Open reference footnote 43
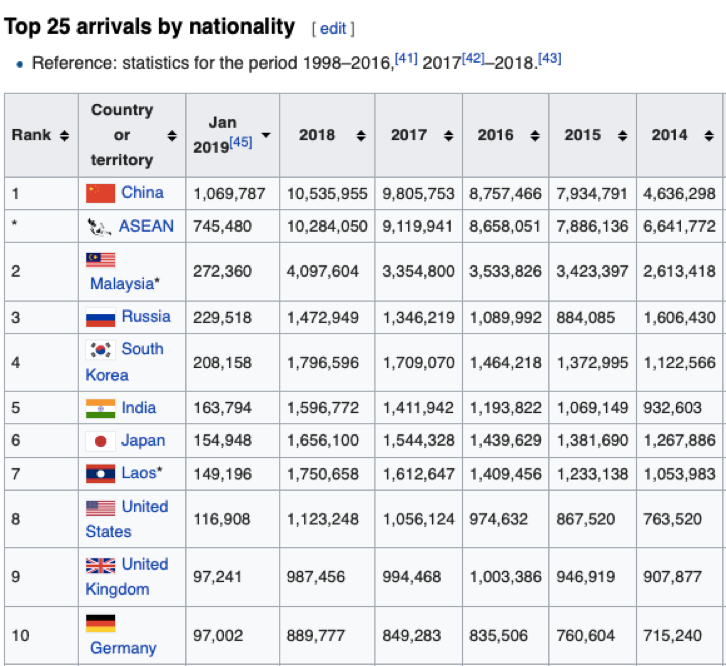This screenshot has height=666, width=726. tap(550, 59)
